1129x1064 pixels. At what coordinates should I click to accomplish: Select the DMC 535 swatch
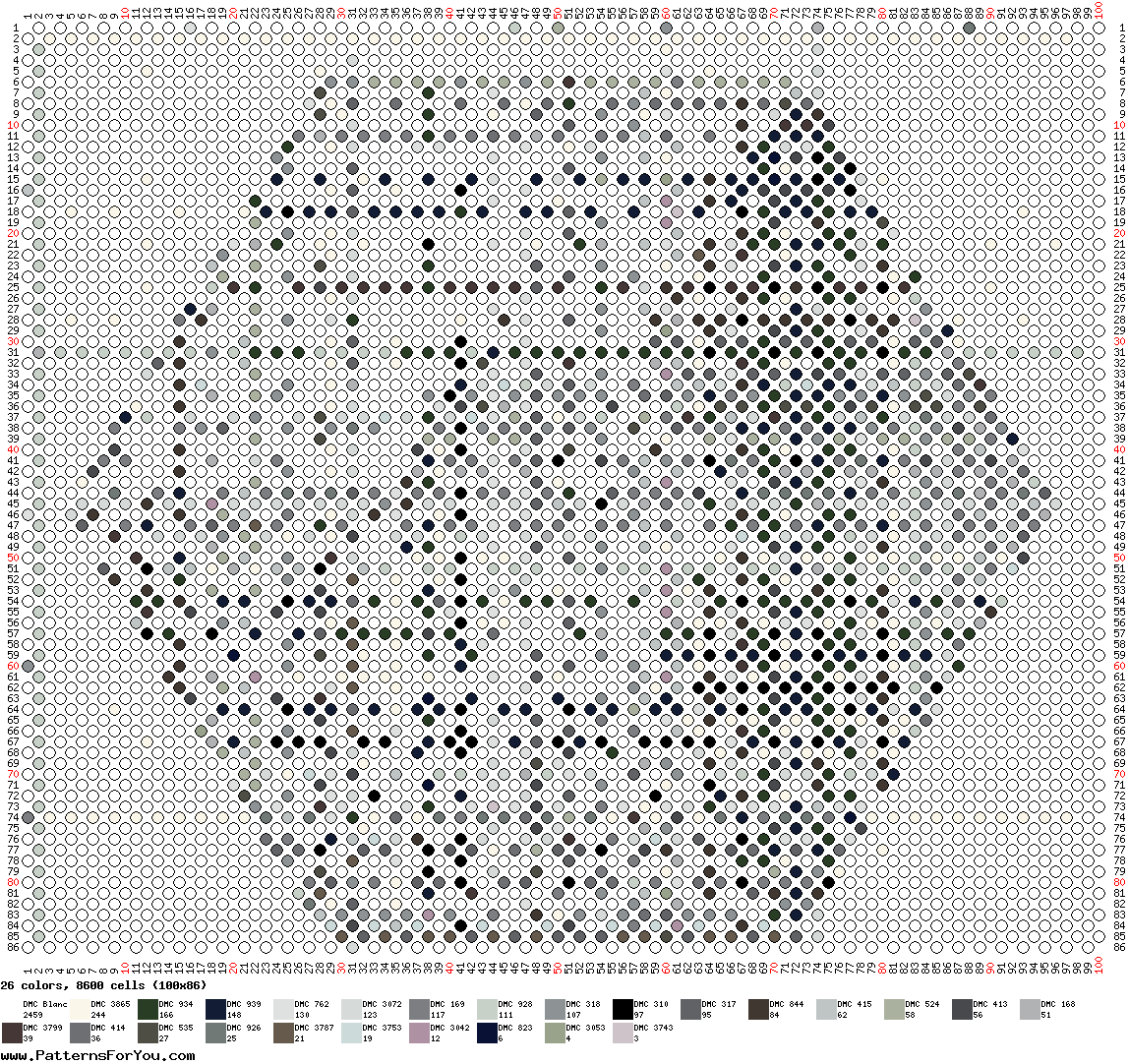click(148, 1034)
